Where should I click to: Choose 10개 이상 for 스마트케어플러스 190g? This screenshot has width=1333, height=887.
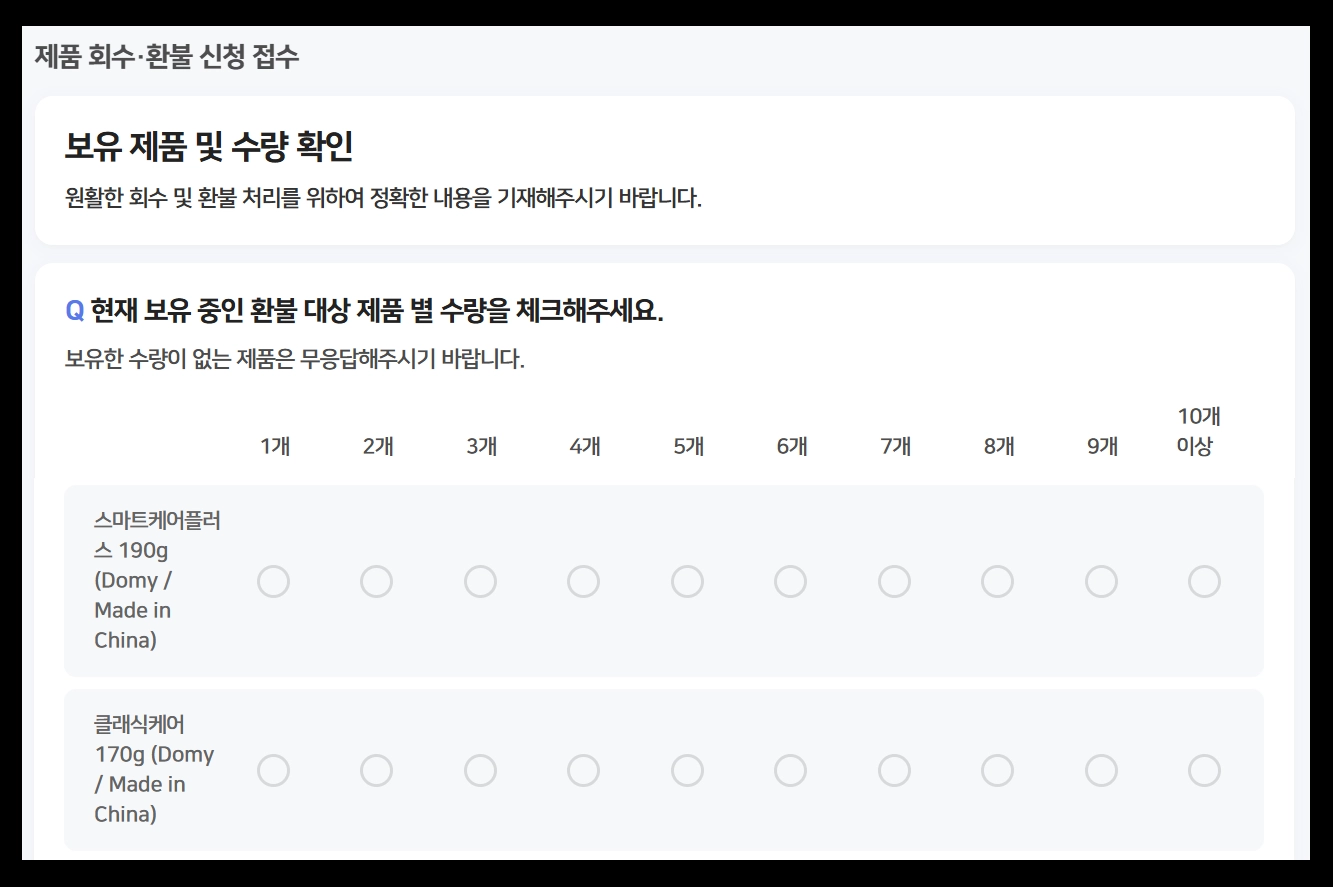[x=1204, y=580]
